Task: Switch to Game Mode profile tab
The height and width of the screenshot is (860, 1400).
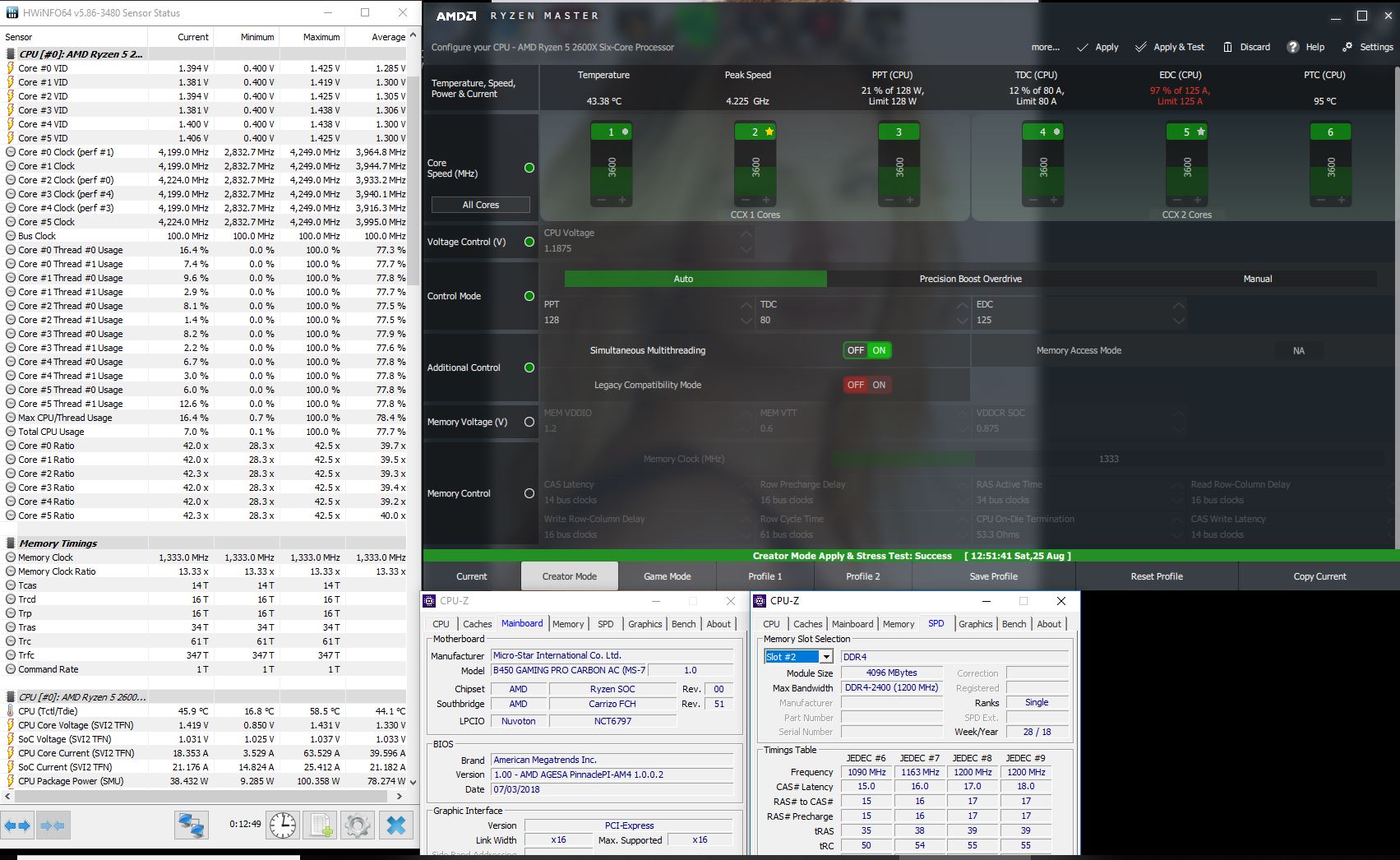Action: pyautogui.click(x=668, y=576)
